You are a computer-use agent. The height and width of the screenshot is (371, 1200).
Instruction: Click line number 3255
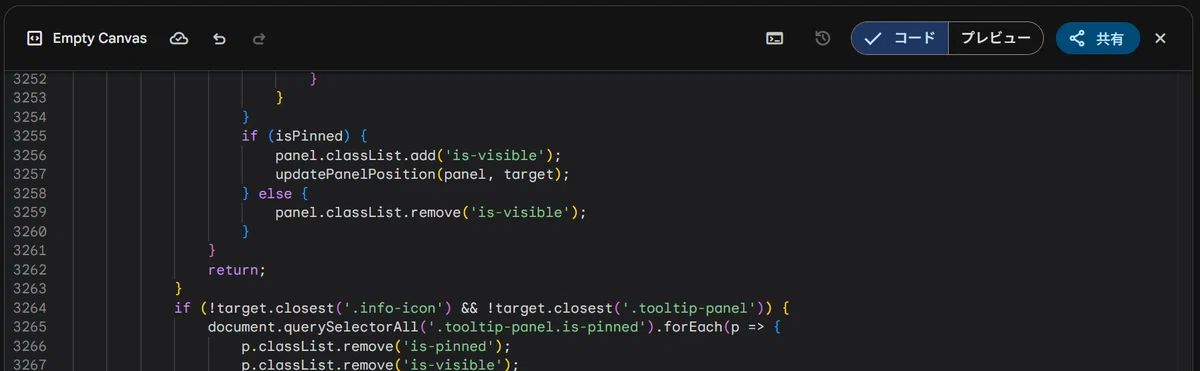coord(30,136)
